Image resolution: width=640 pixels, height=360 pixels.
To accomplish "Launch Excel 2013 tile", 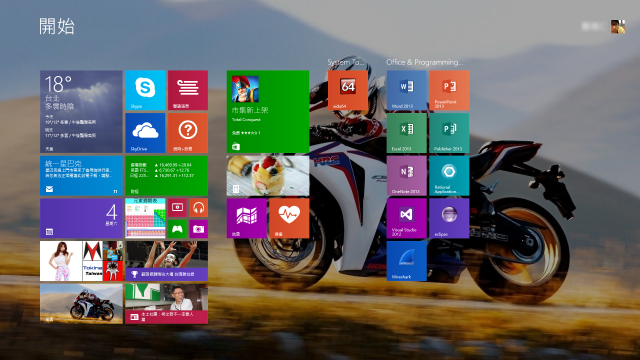I will 407,133.
